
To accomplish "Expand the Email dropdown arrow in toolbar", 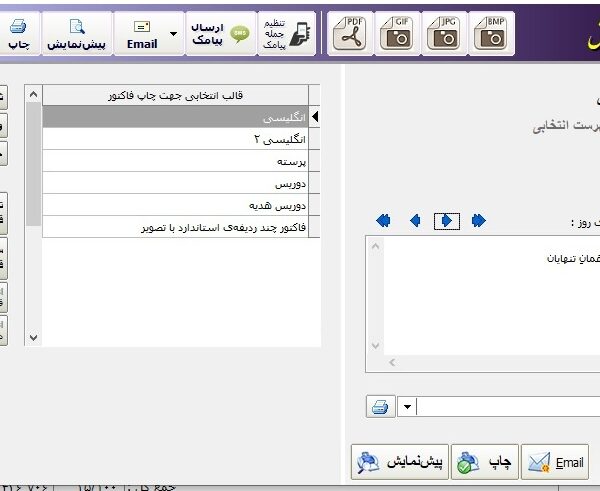I will [173, 34].
